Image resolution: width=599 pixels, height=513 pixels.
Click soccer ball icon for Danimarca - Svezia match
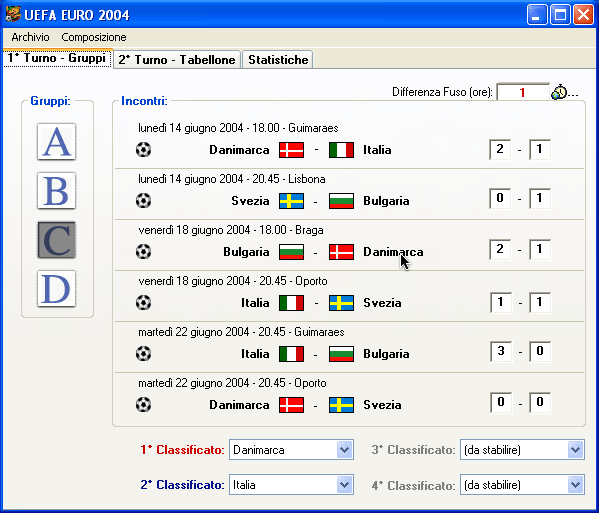point(143,405)
